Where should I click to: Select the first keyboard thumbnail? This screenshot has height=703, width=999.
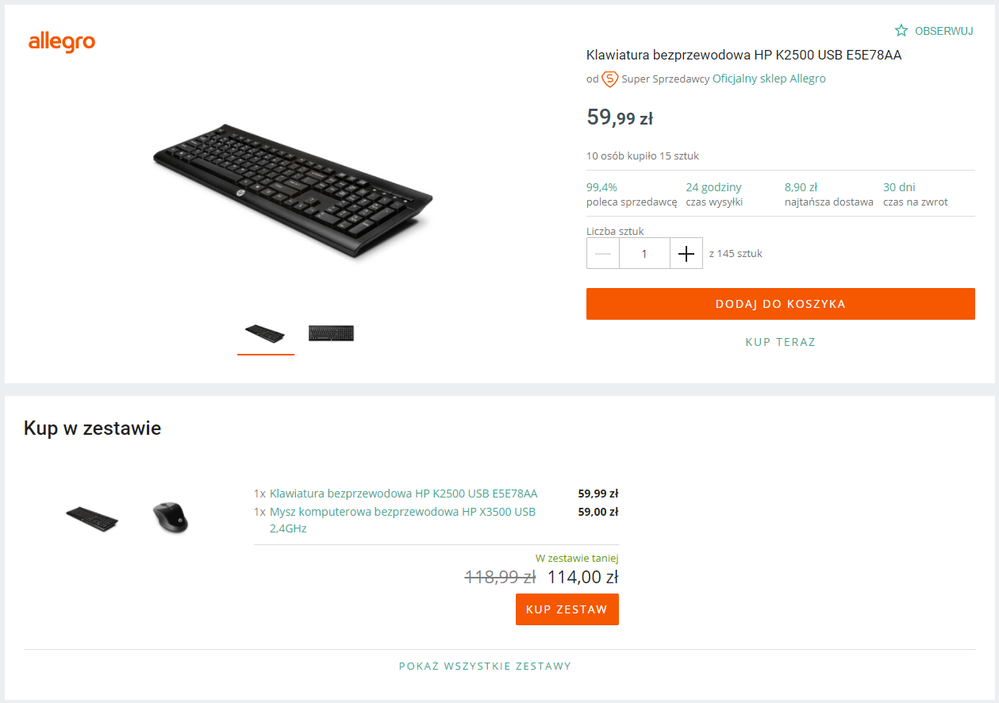click(265, 333)
